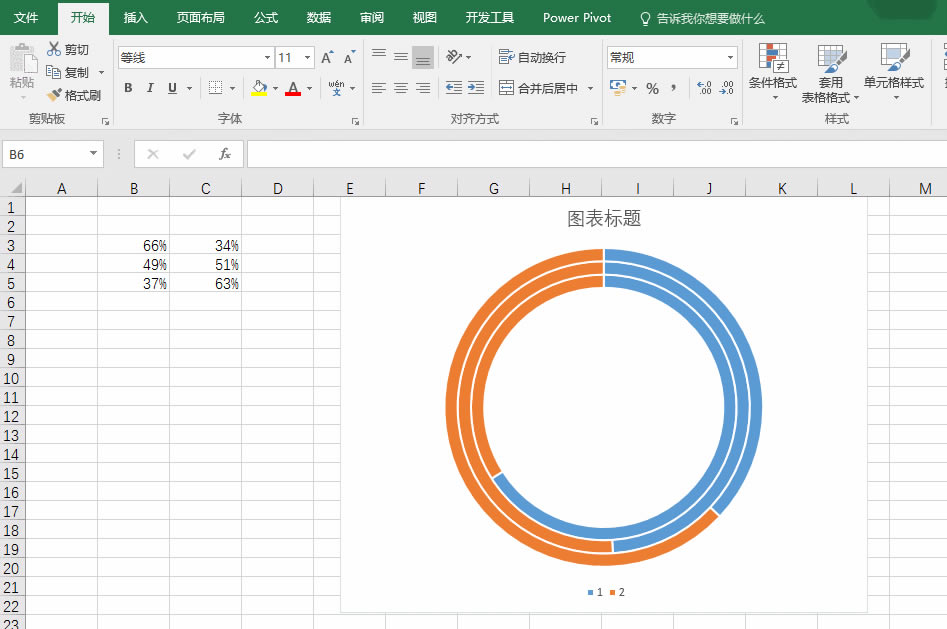The width and height of the screenshot is (947, 629).
Task: Center cell text horizontally
Action: [x=401, y=88]
